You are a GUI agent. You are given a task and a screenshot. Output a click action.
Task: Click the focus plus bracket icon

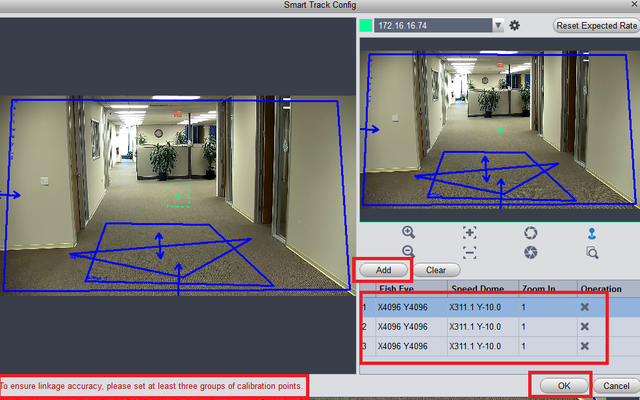470,233
